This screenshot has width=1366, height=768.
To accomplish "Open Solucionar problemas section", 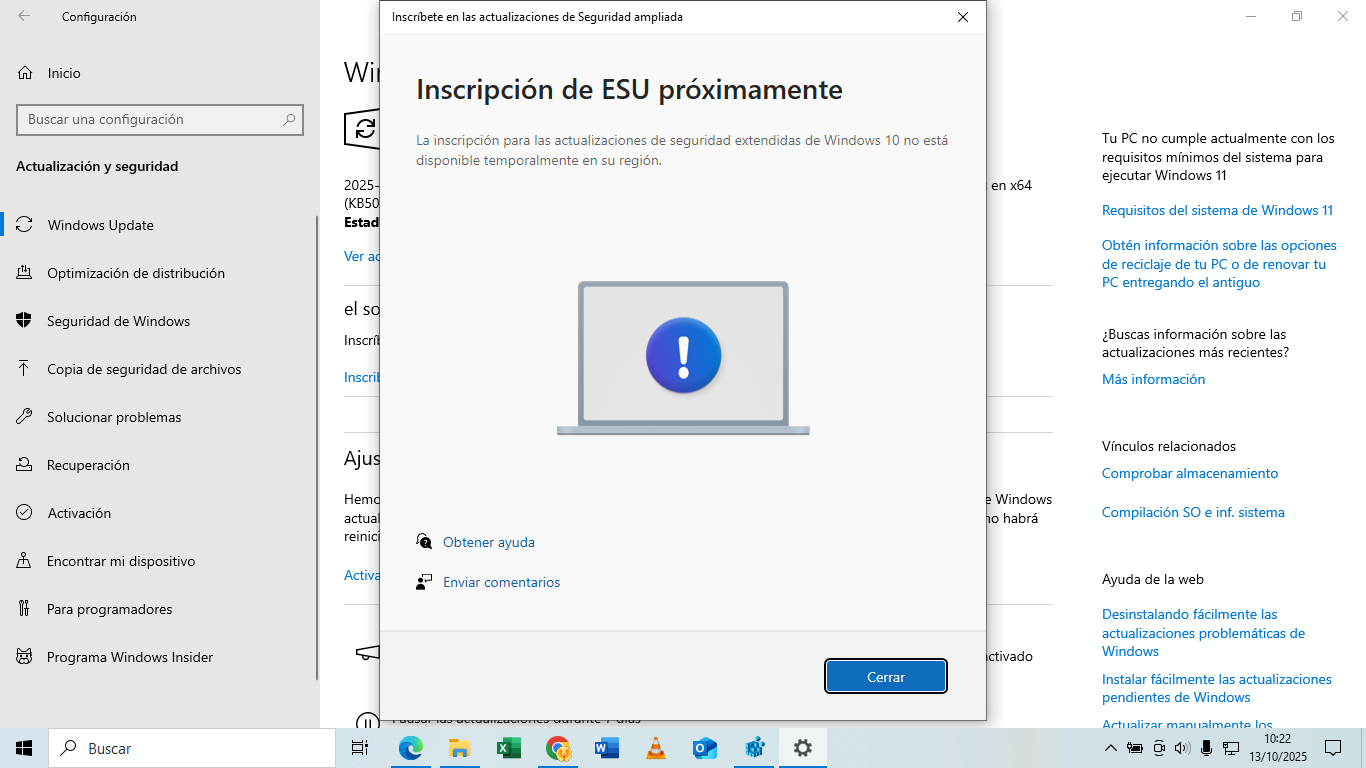I will [x=160, y=417].
